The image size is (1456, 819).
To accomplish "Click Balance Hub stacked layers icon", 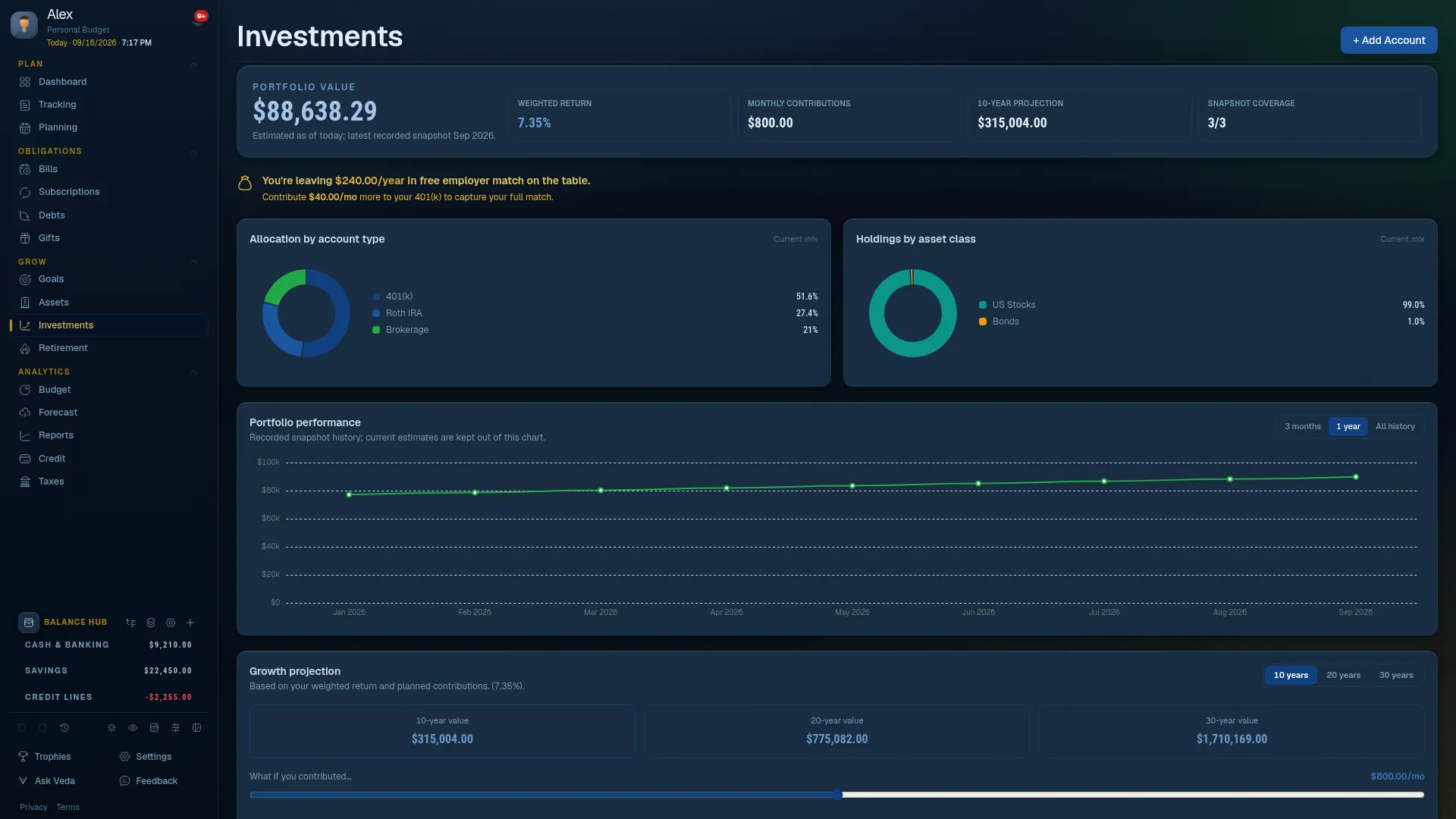I will pyautogui.click(x=151, y=623).
